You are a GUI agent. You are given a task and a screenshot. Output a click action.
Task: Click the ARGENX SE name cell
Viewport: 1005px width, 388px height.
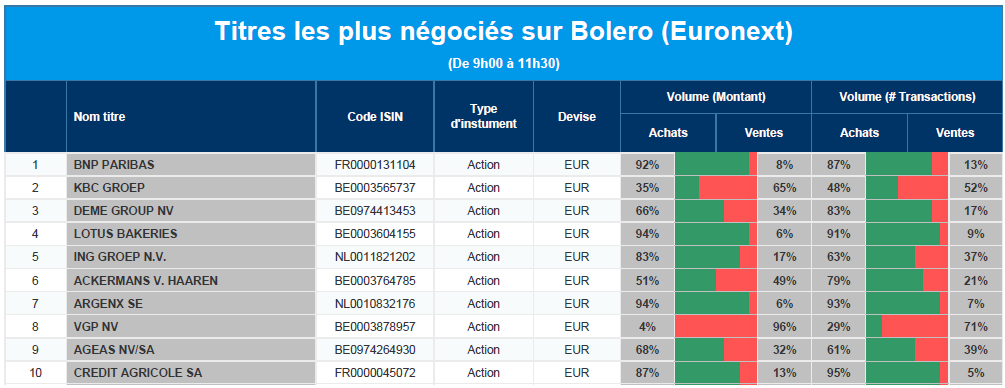click(191, 303)
